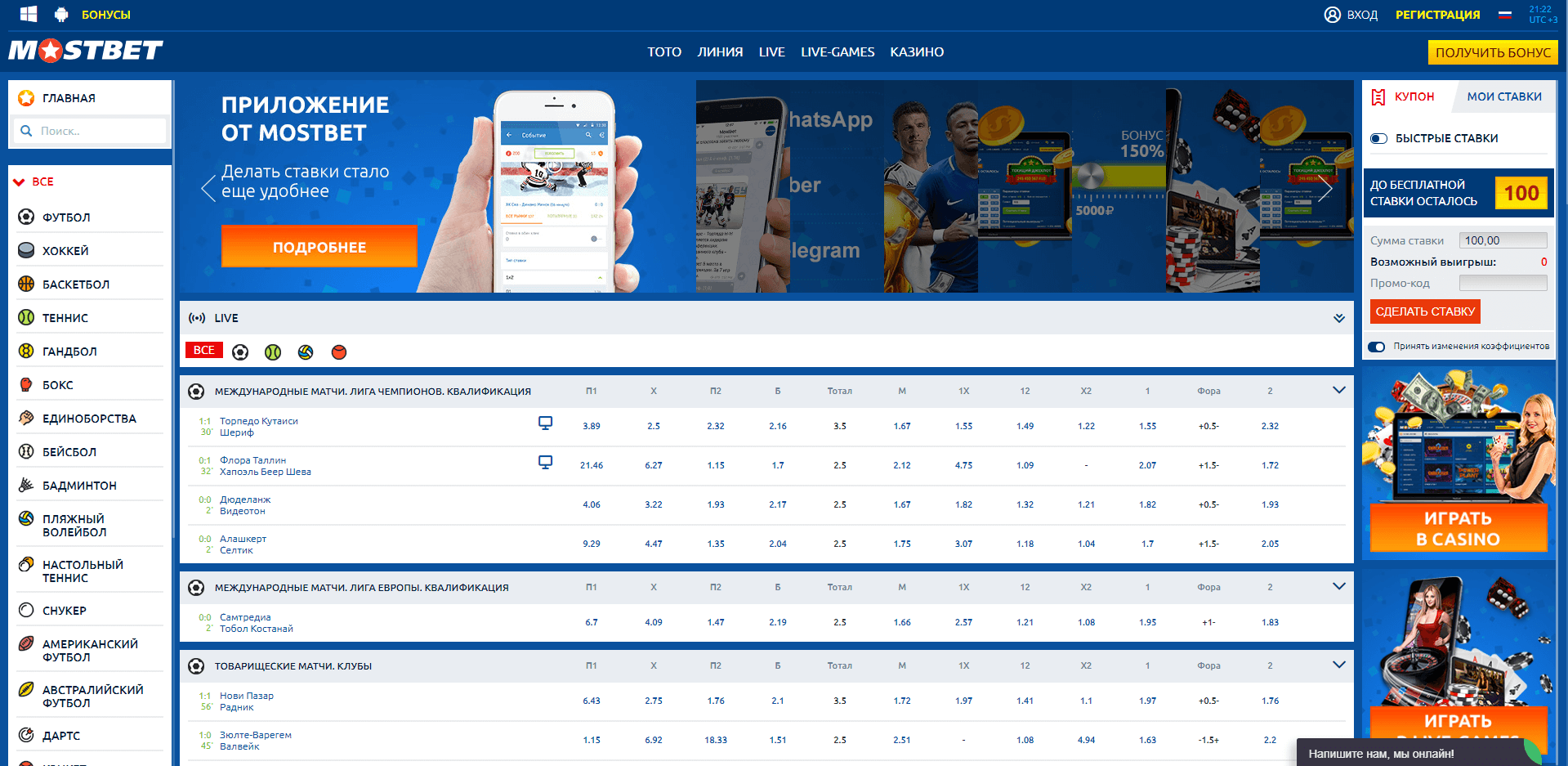
Task: Filter live events by red table tennis icon
Action: [339, 352]
